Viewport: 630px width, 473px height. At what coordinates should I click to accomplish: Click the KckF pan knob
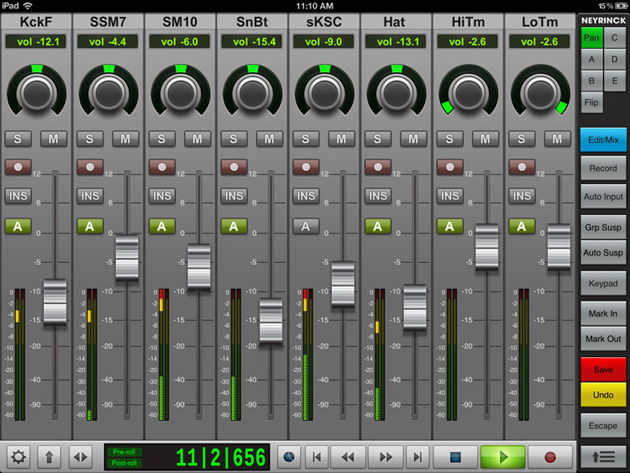37,92
